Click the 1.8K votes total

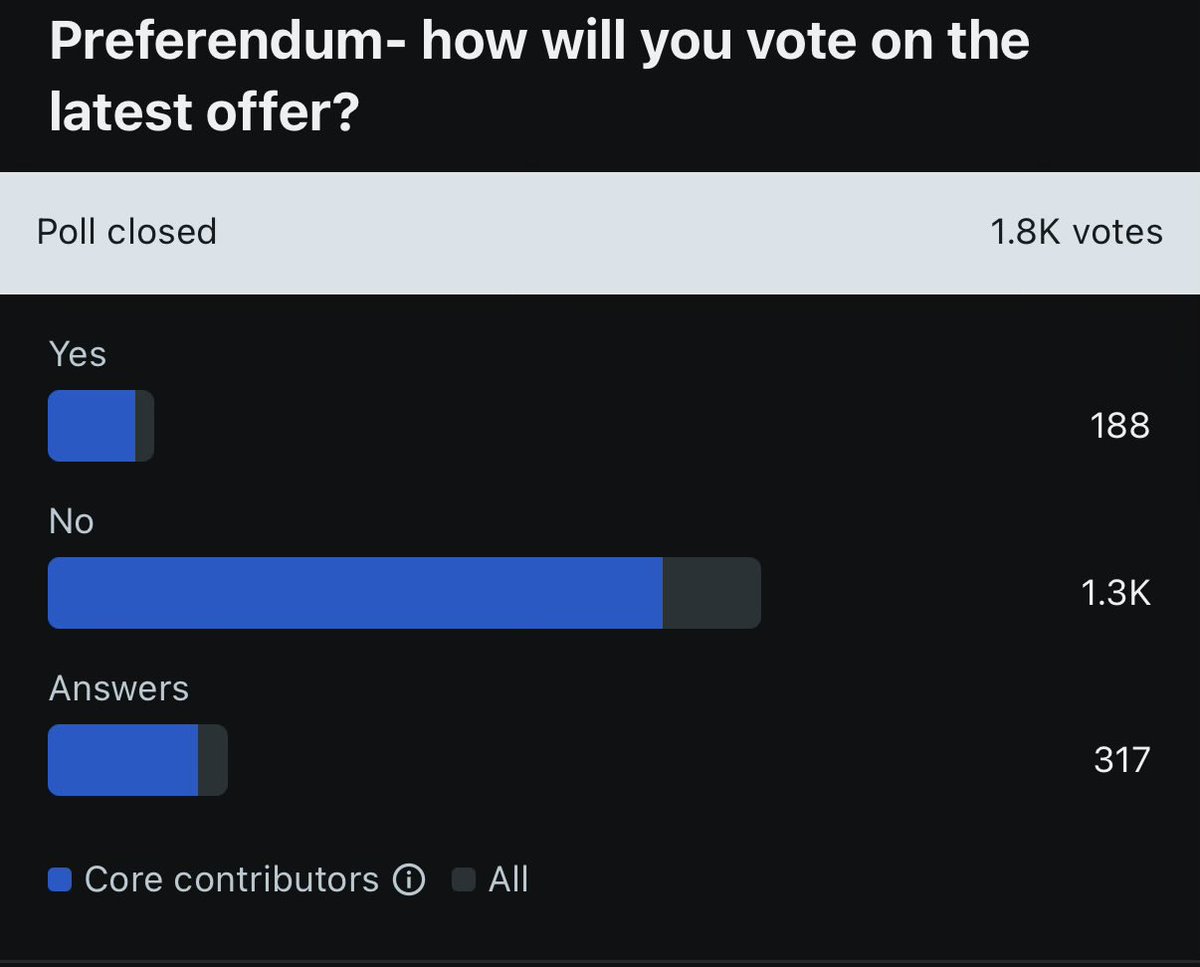(1076, 232)
